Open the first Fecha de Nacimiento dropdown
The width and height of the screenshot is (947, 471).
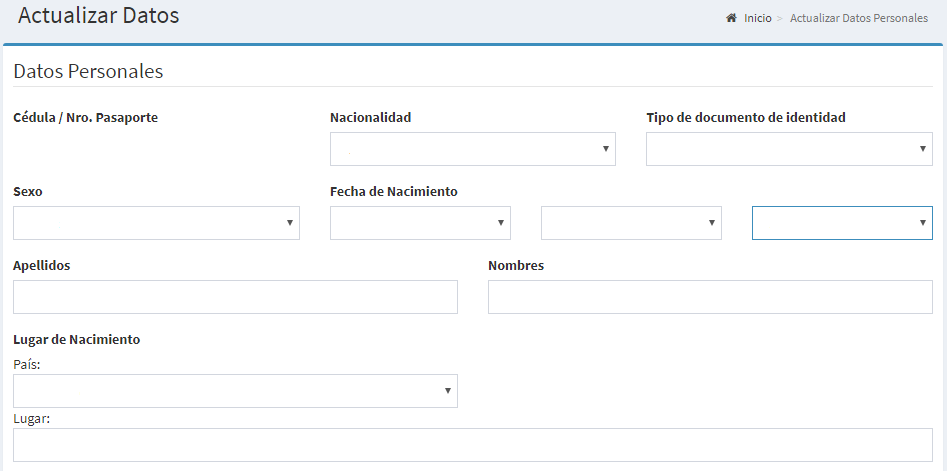click(x=420, y=223)
